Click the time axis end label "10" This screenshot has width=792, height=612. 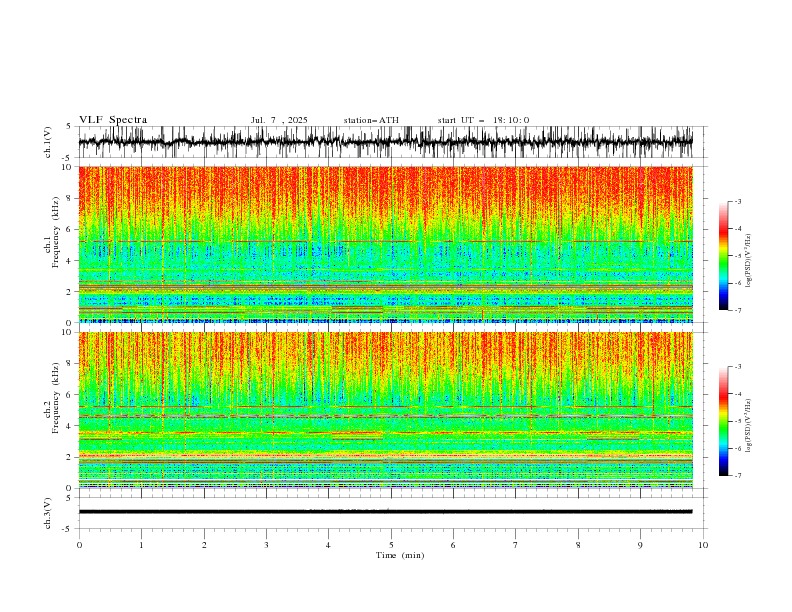tap(703, 545)
